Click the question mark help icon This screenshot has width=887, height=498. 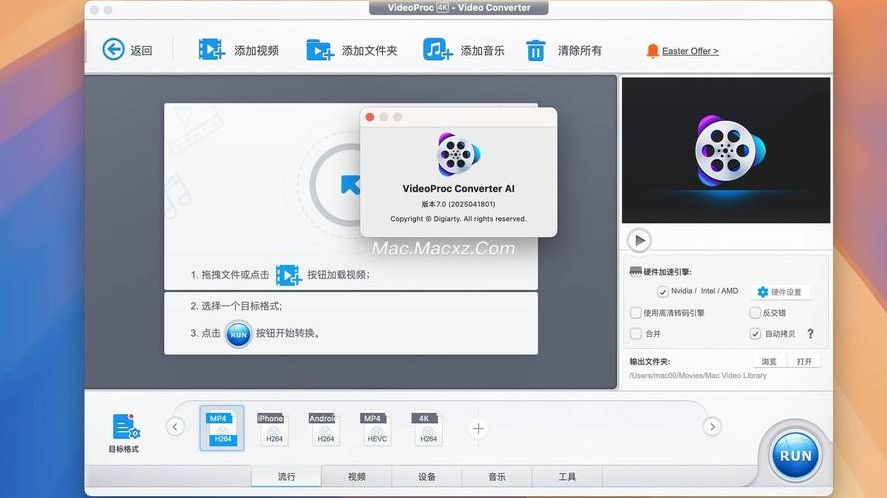coord(810,333)
